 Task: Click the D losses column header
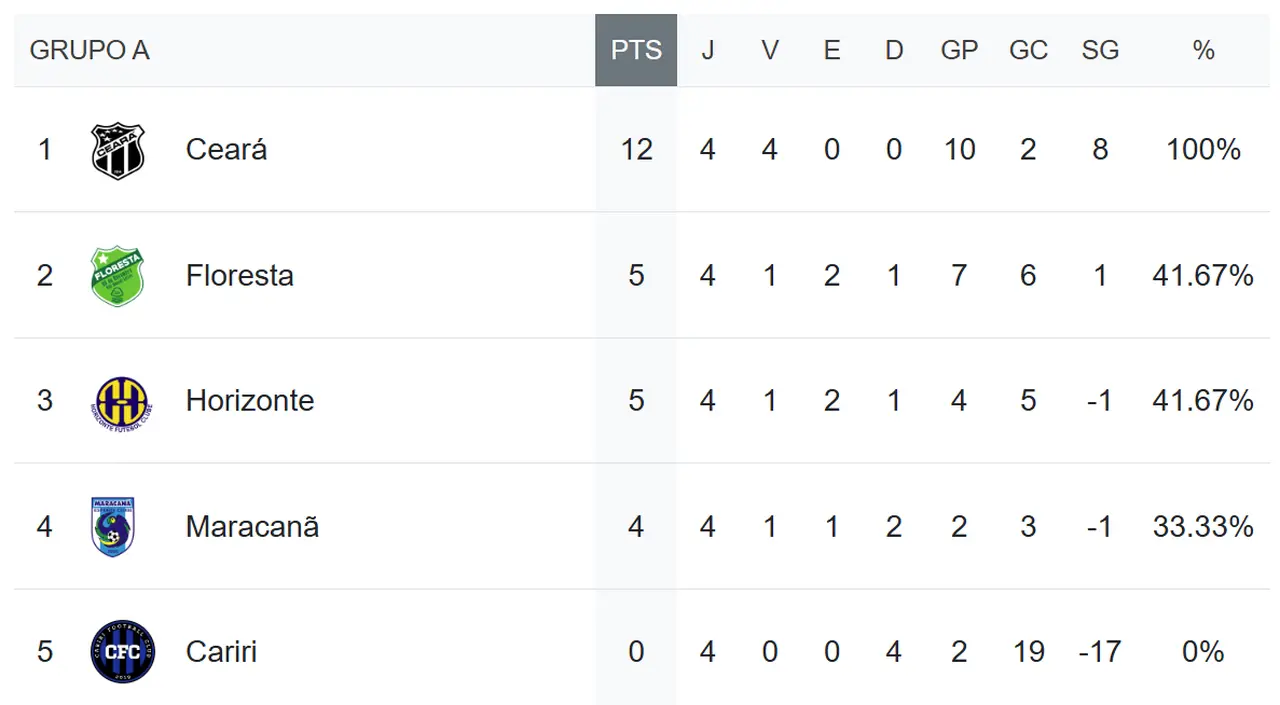pos(894,50)
